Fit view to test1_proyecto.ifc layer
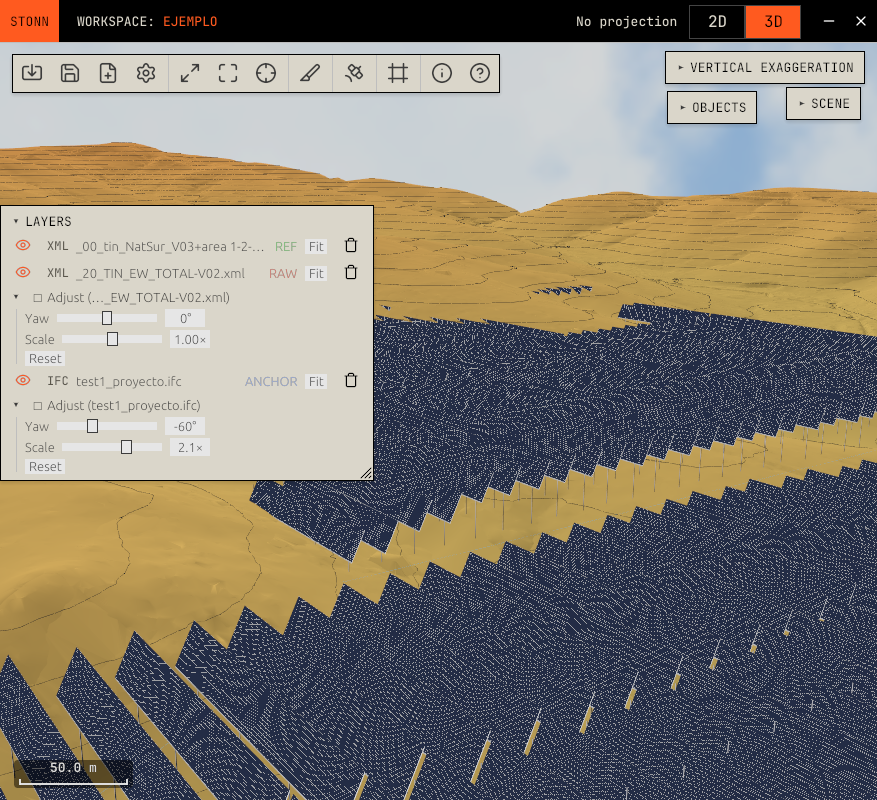Viewport: 877px width, 800px height. (316, 382)
